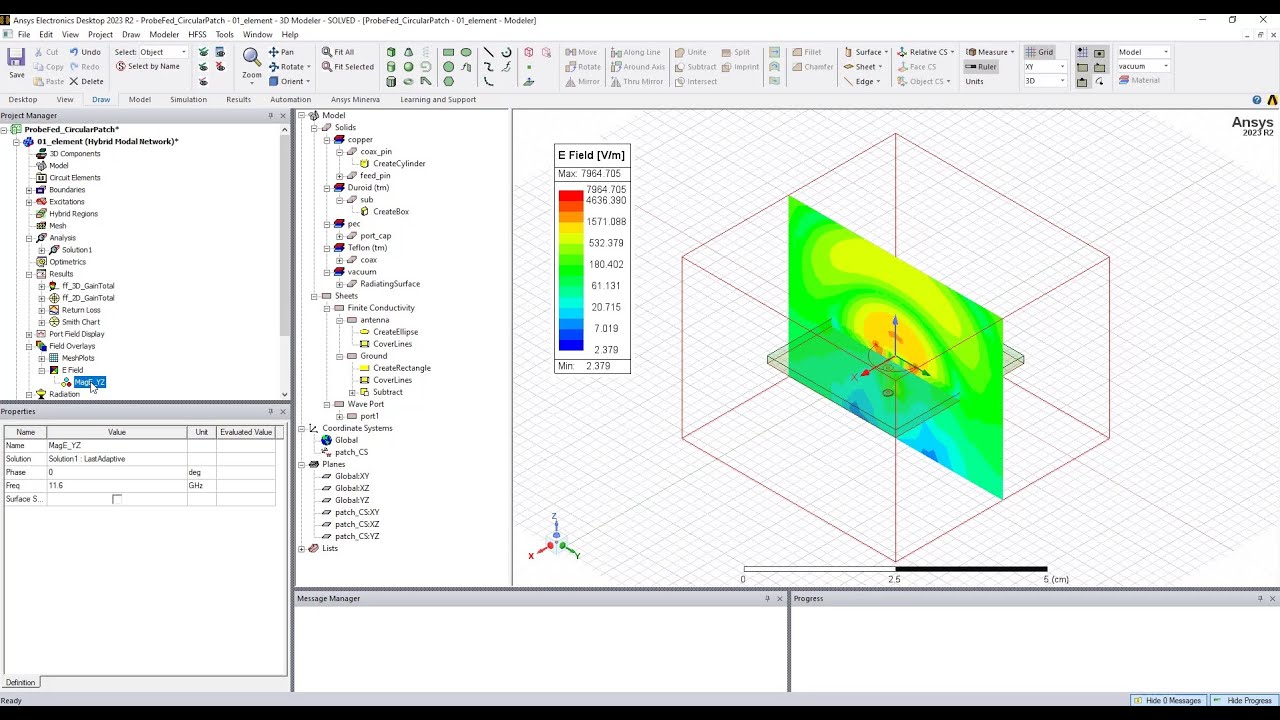Expand the port1 node
Screen dimensions: 1280x720
(x=340, y=416)
